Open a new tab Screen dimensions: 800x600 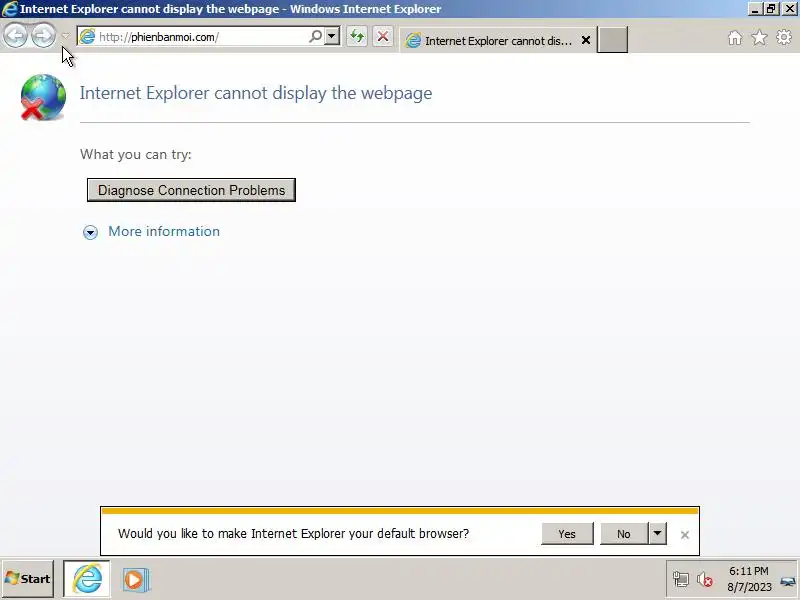pyautogui.click(x=612, y=40)
